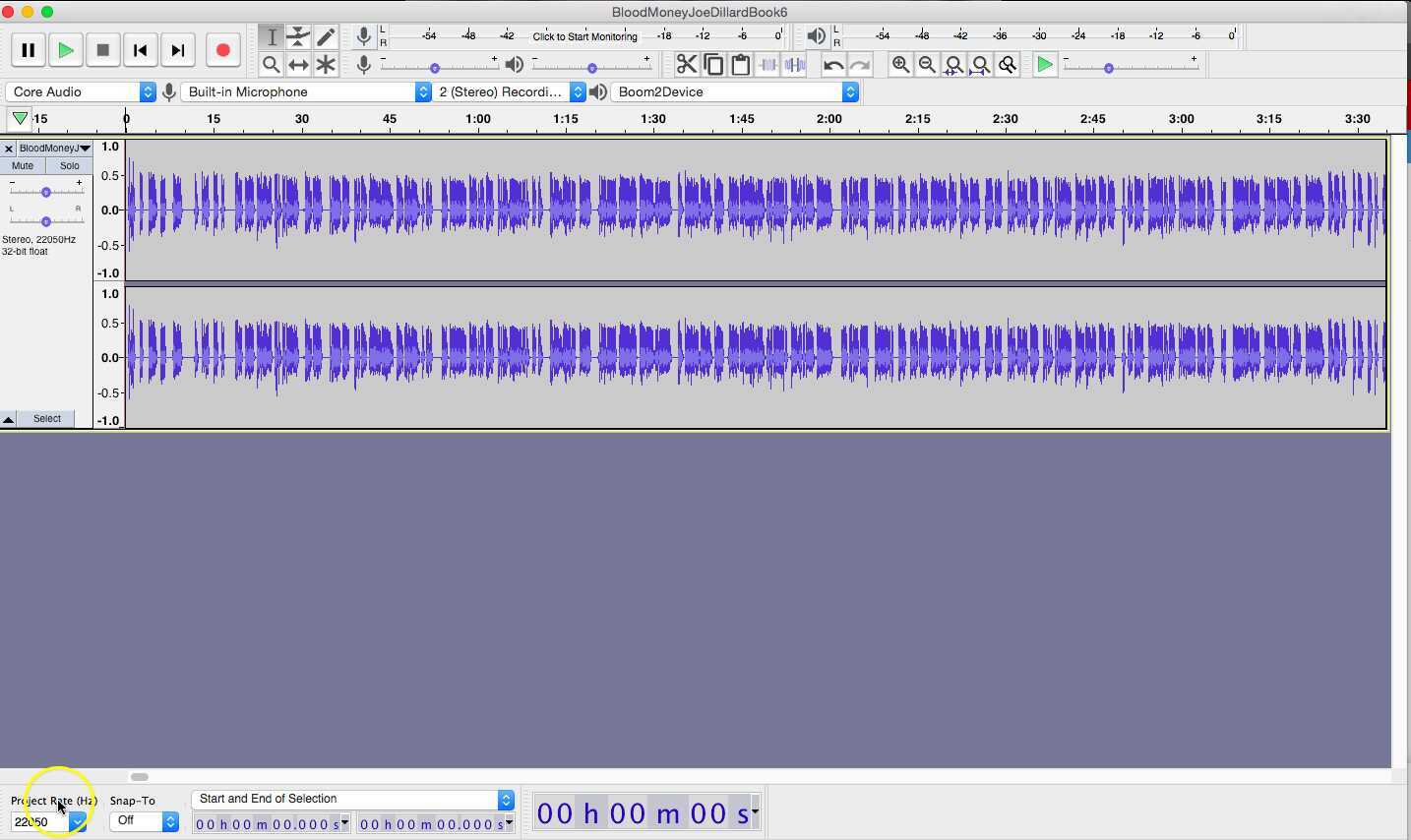Activate the Multi-Tool mode
The image size is (1411, 840).
pyautogui.click(x=327, y=64)
